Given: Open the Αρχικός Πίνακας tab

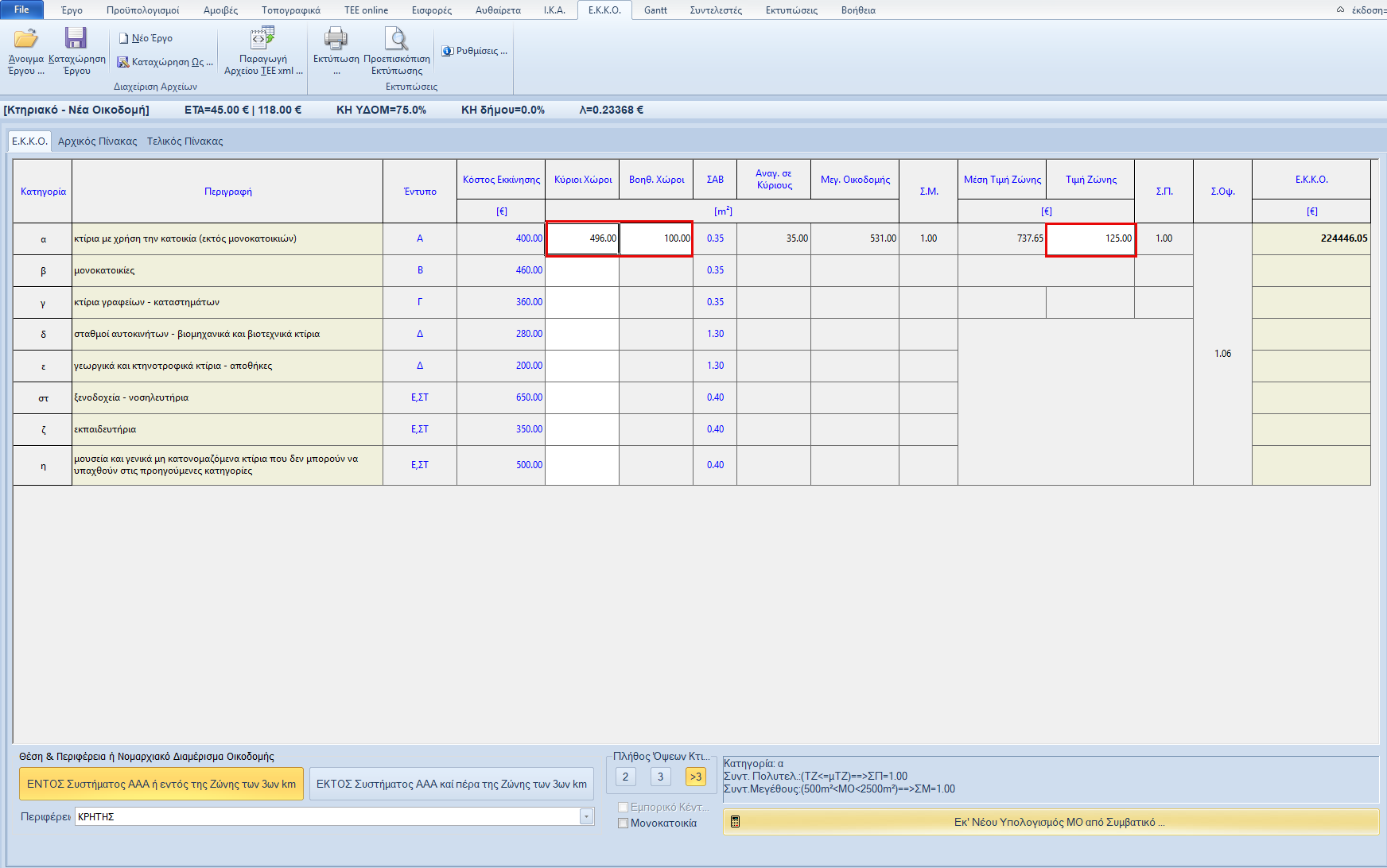Looking at the screenshot, I should (x=97, y=141).
